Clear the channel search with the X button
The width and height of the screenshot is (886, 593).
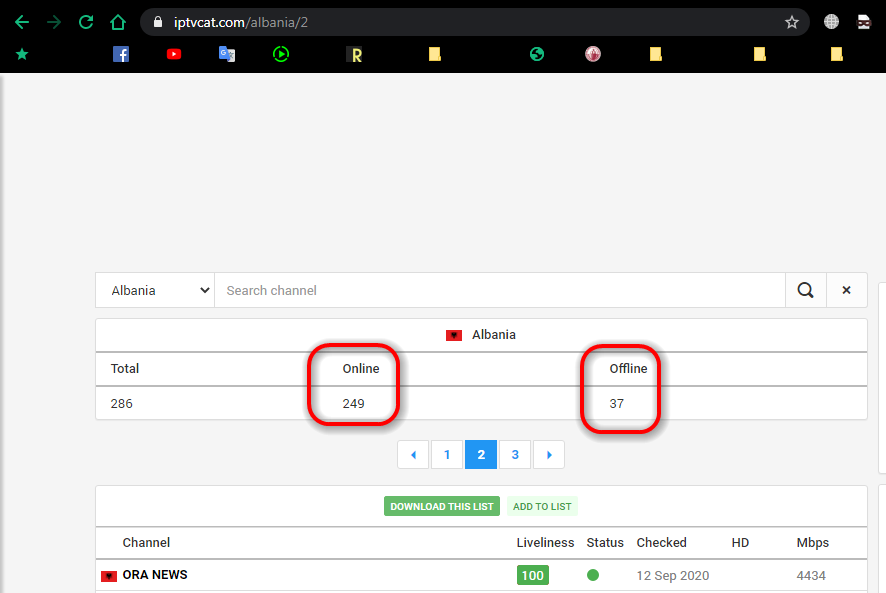coord(846,290)
